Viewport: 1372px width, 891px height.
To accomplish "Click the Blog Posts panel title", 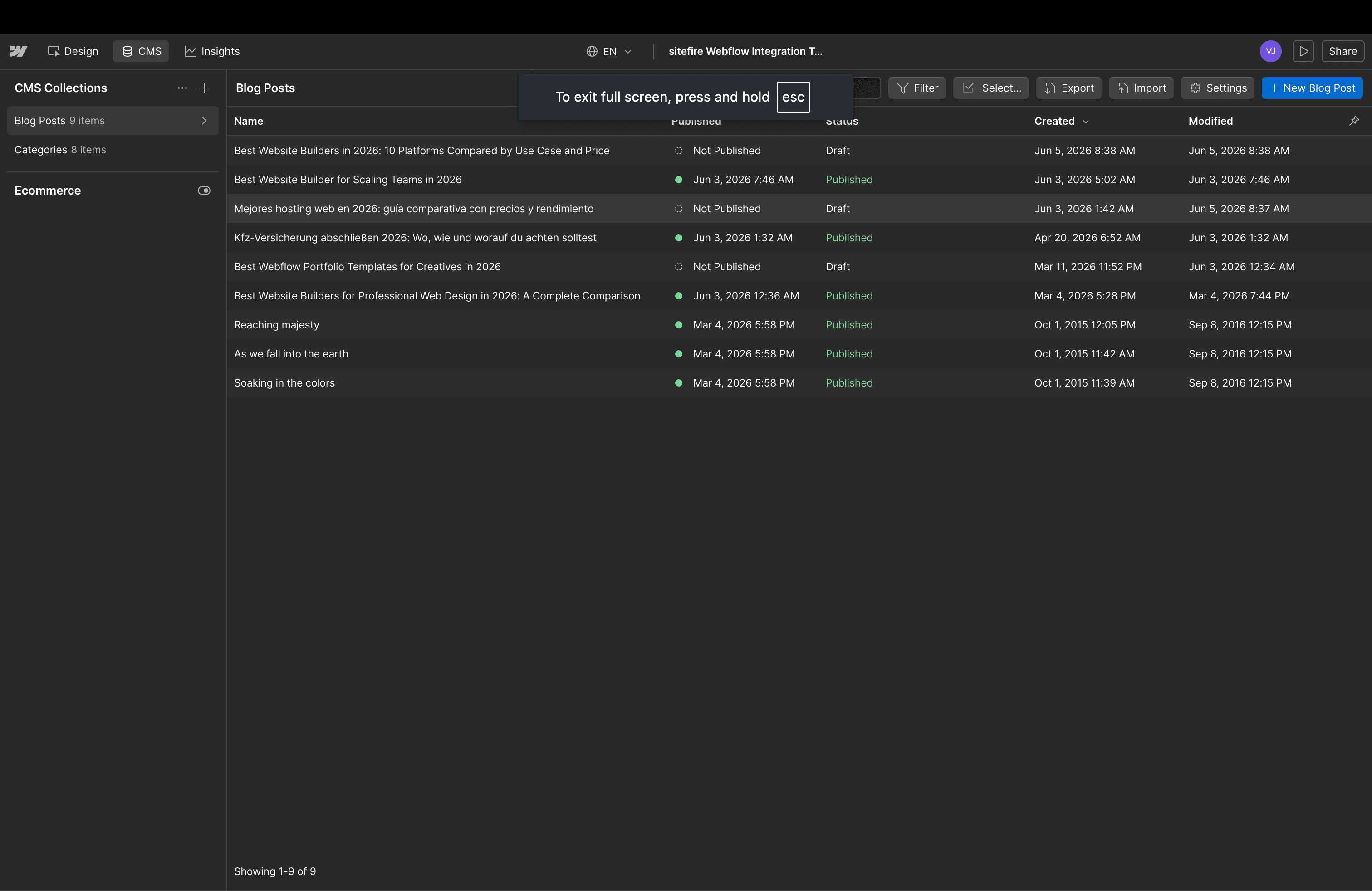I will point(265,88).
